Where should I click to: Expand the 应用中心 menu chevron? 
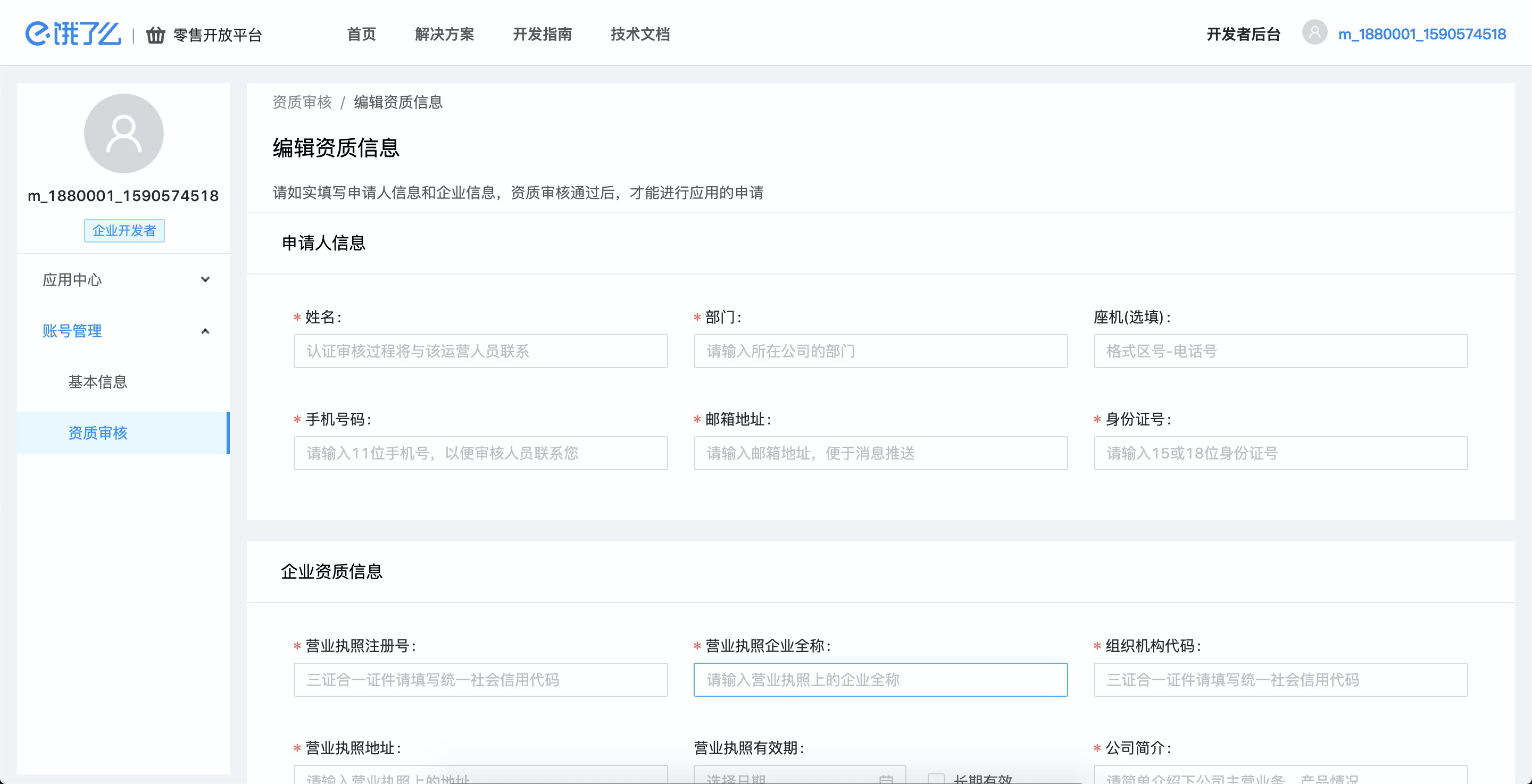click(x=205, y=280)
